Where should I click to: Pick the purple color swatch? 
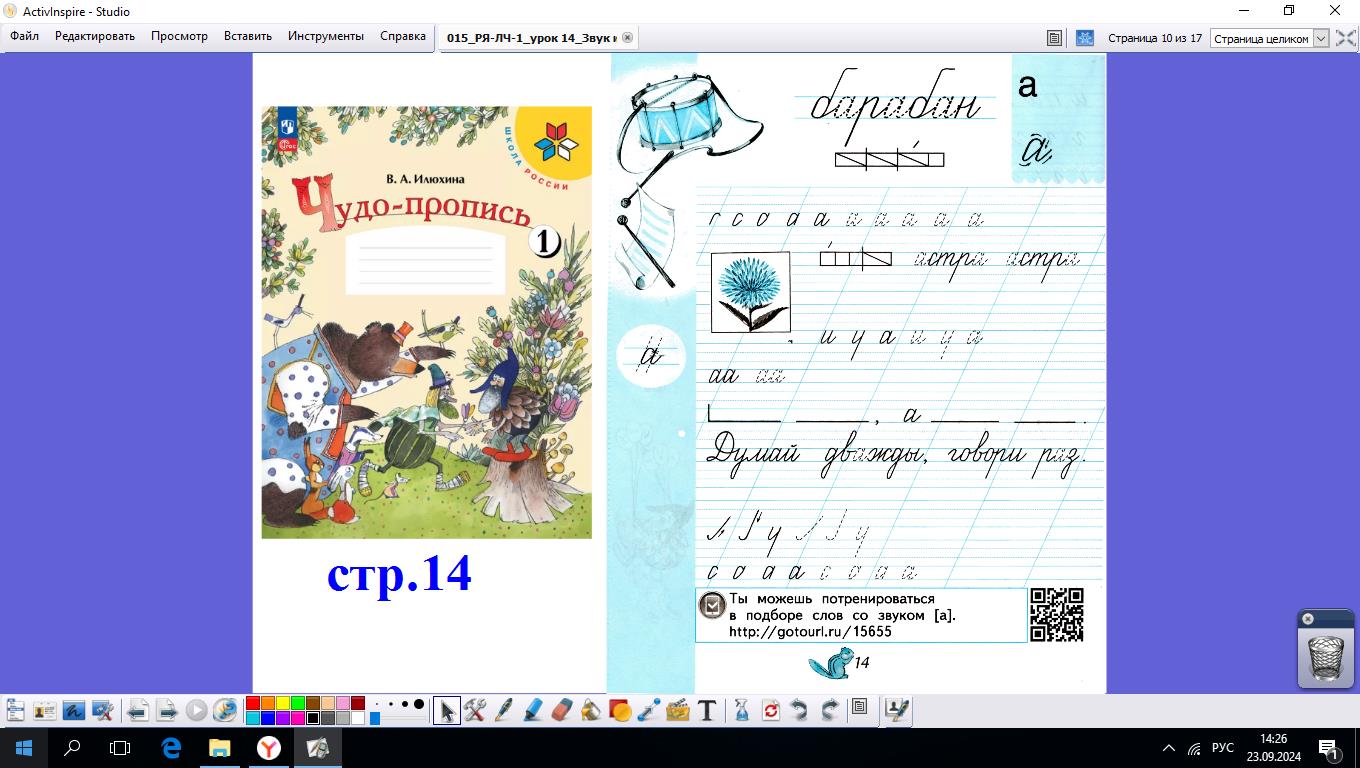pos(283,718)
